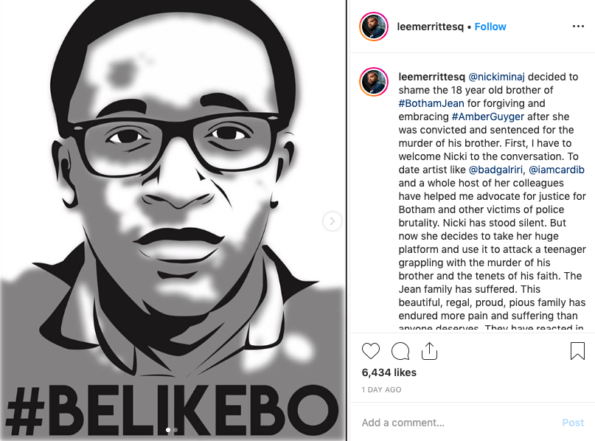Select second carousel dot indicator
595x441 pixels.
point(175,430)
